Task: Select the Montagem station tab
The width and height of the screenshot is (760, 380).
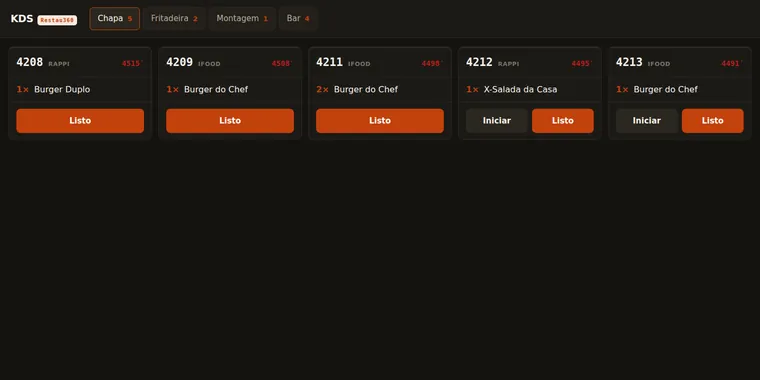Action: (242, 18)
